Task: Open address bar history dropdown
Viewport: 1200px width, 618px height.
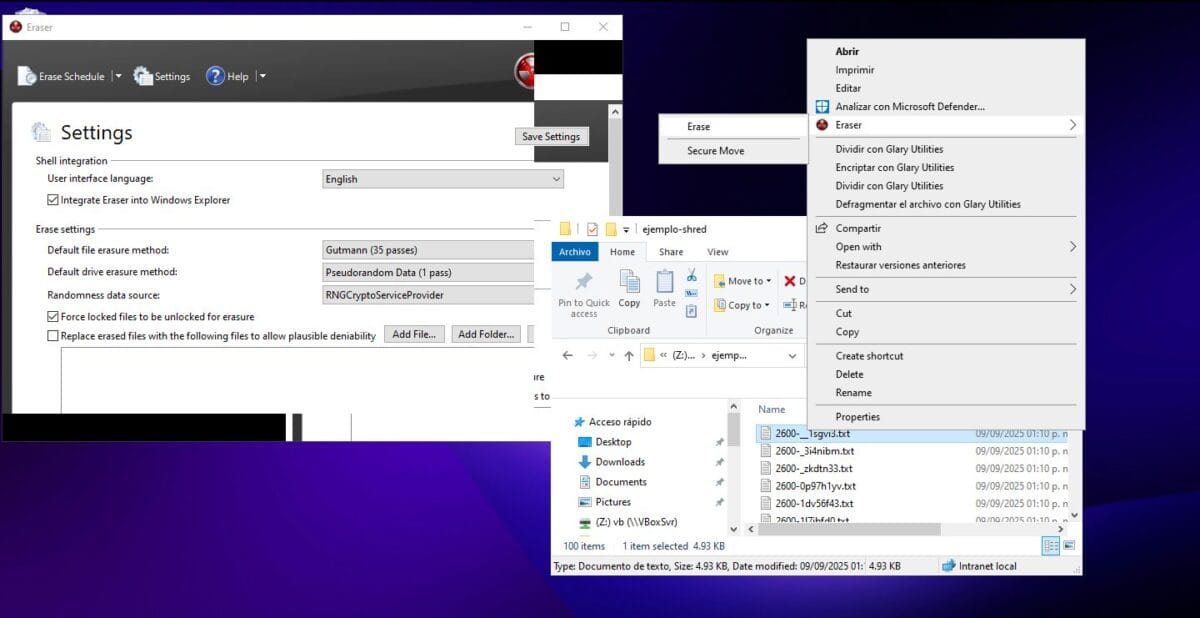Action: click(792, 355)
